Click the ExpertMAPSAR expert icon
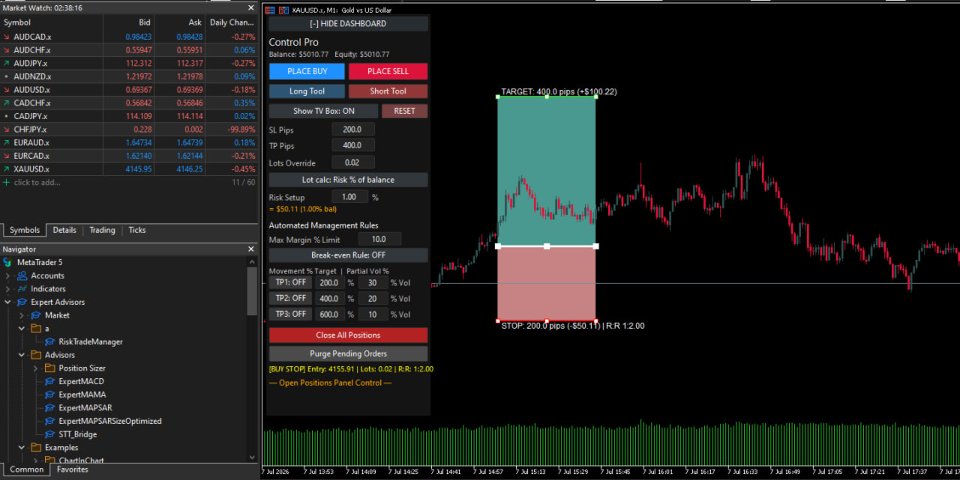The image size is (960, 480). pyautogui.click(x=50, y=408)
